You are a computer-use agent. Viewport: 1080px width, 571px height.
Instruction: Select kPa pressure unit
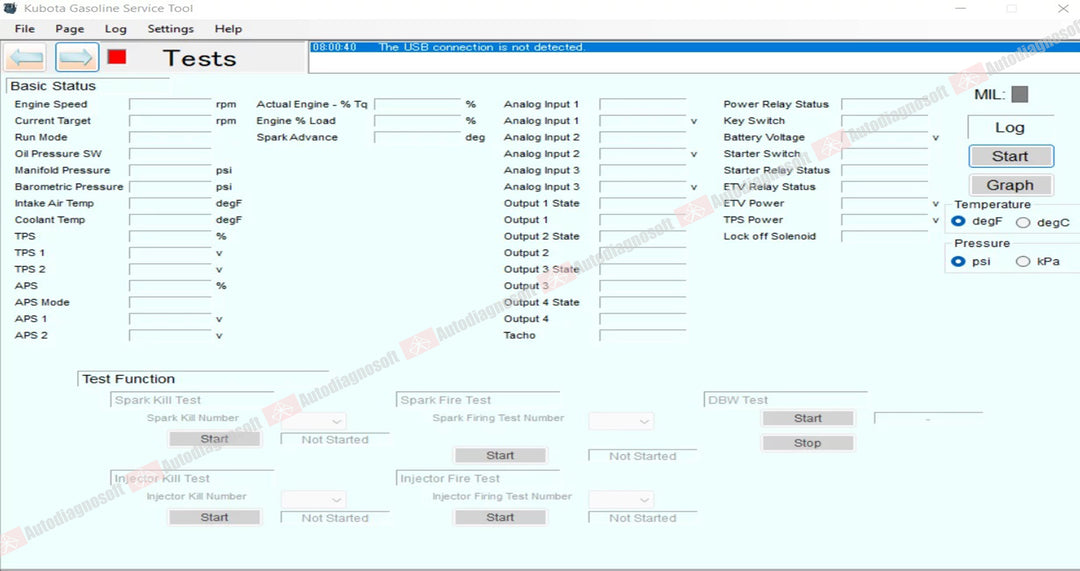1023,261
